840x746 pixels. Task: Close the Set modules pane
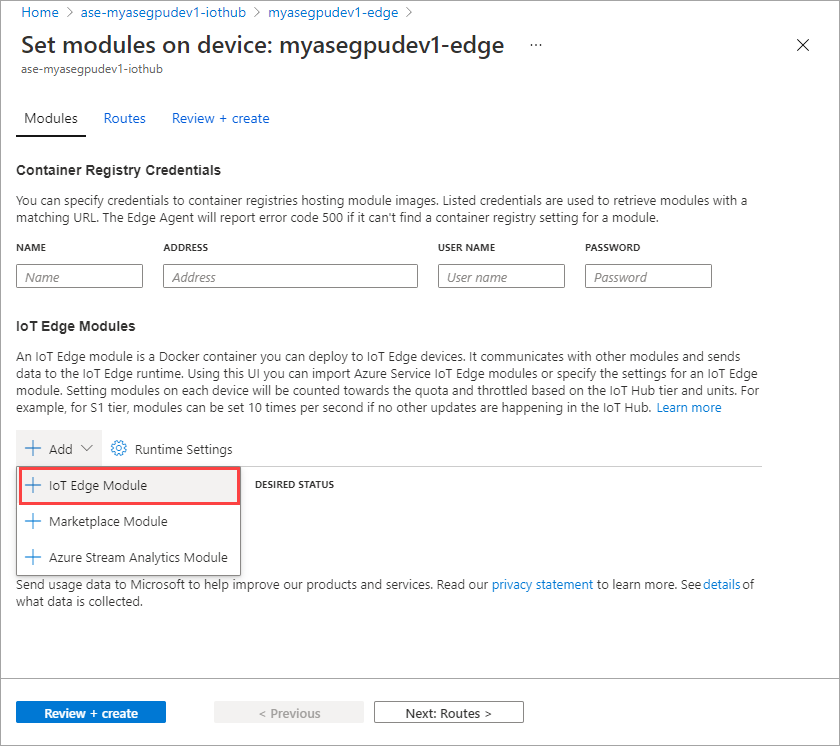(x=803, y=45)
